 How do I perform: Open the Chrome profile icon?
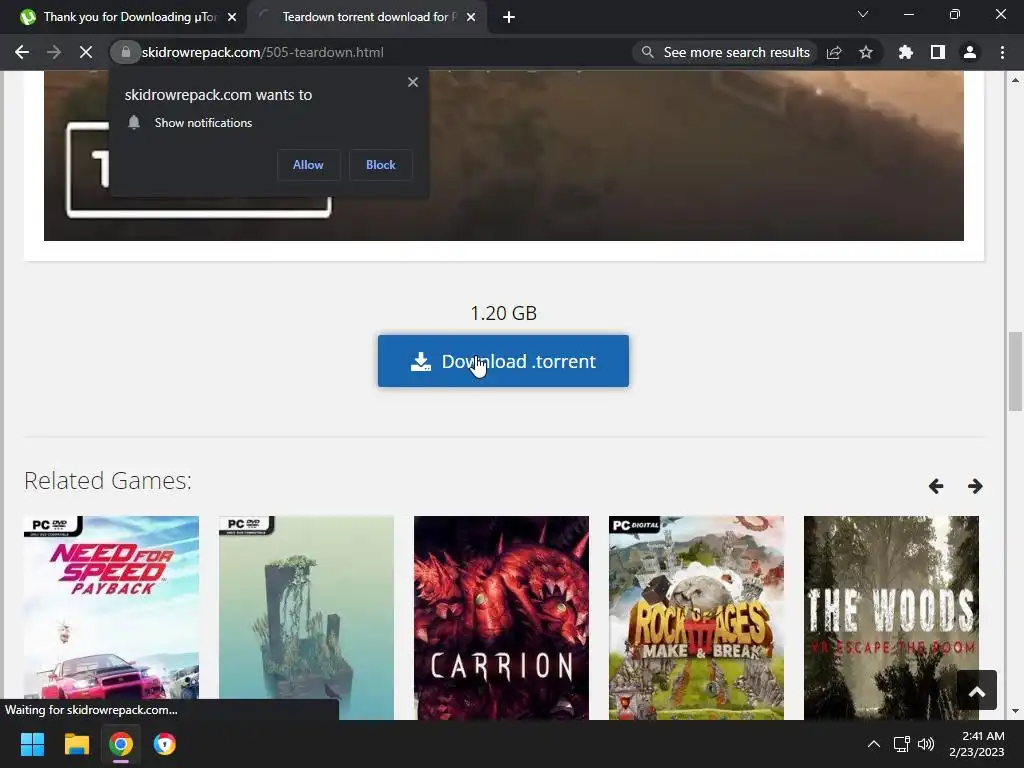tap(970, 52)
